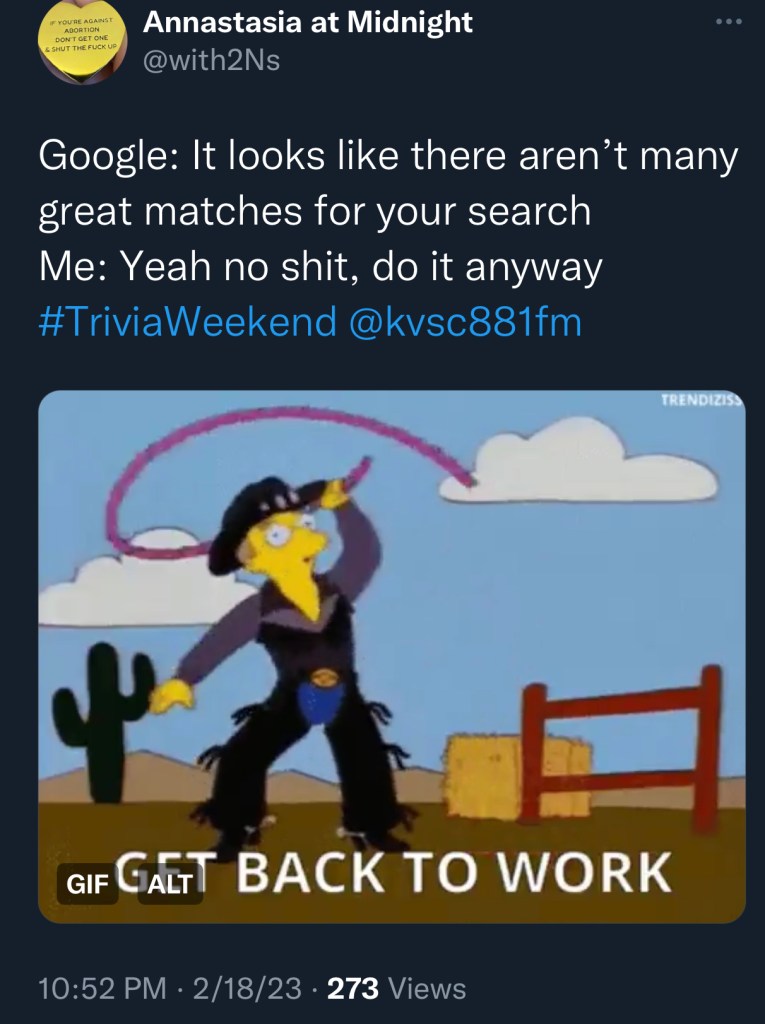Tap the line 'Me: Yeah no shit, do it anyway'
This screenshot has width=765, height=1024.
(320, 268)
